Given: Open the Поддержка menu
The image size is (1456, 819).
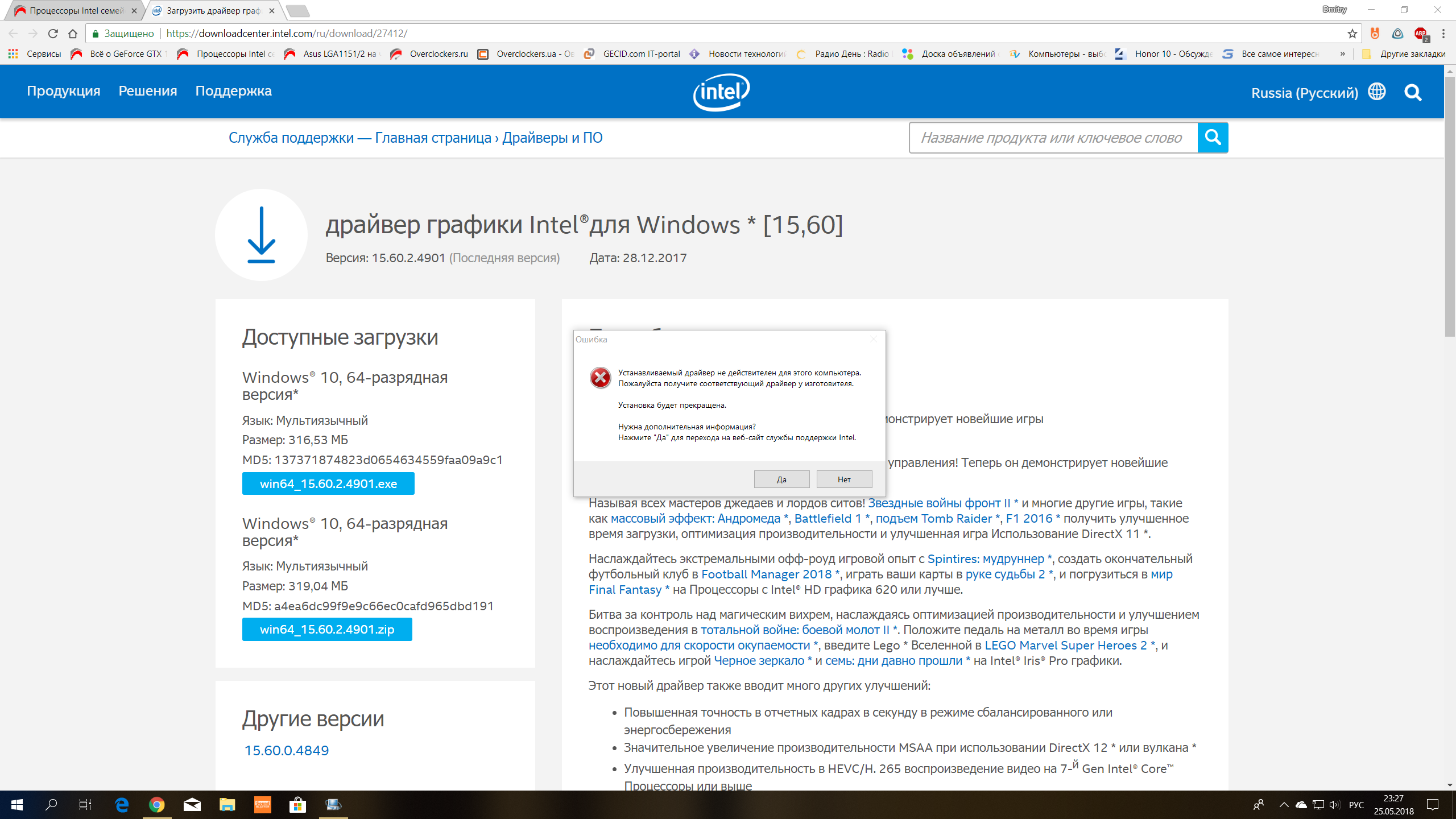Looking at the screenshot, I should coord(233,91).
